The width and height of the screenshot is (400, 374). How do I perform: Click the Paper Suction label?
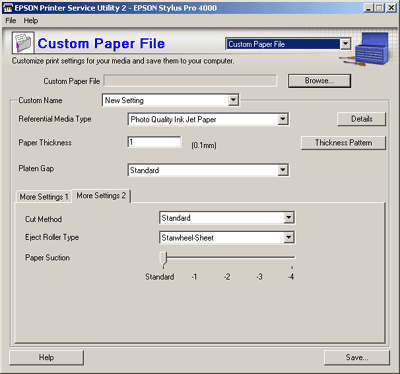pos(47,258)
